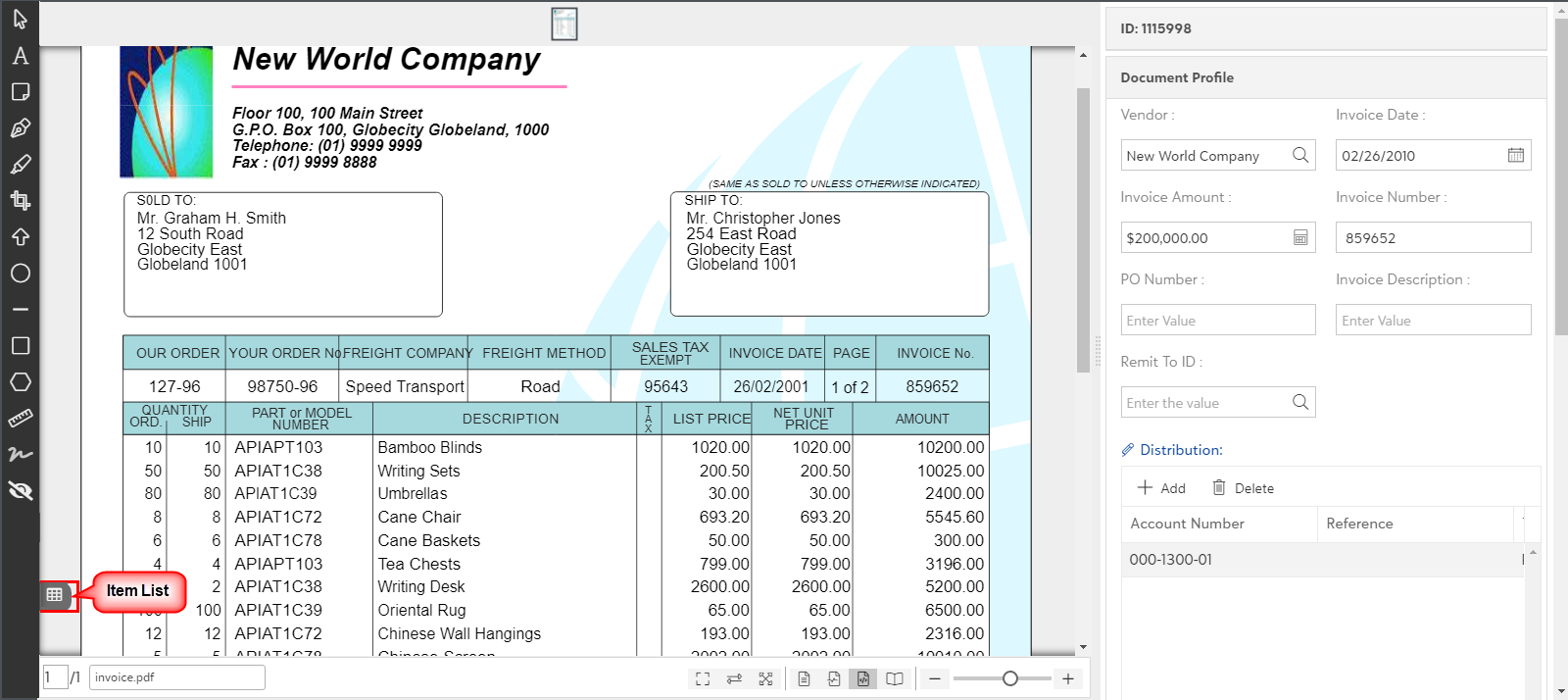
Task: Click Add in Distribution section
Action: tap(1161, 488)
